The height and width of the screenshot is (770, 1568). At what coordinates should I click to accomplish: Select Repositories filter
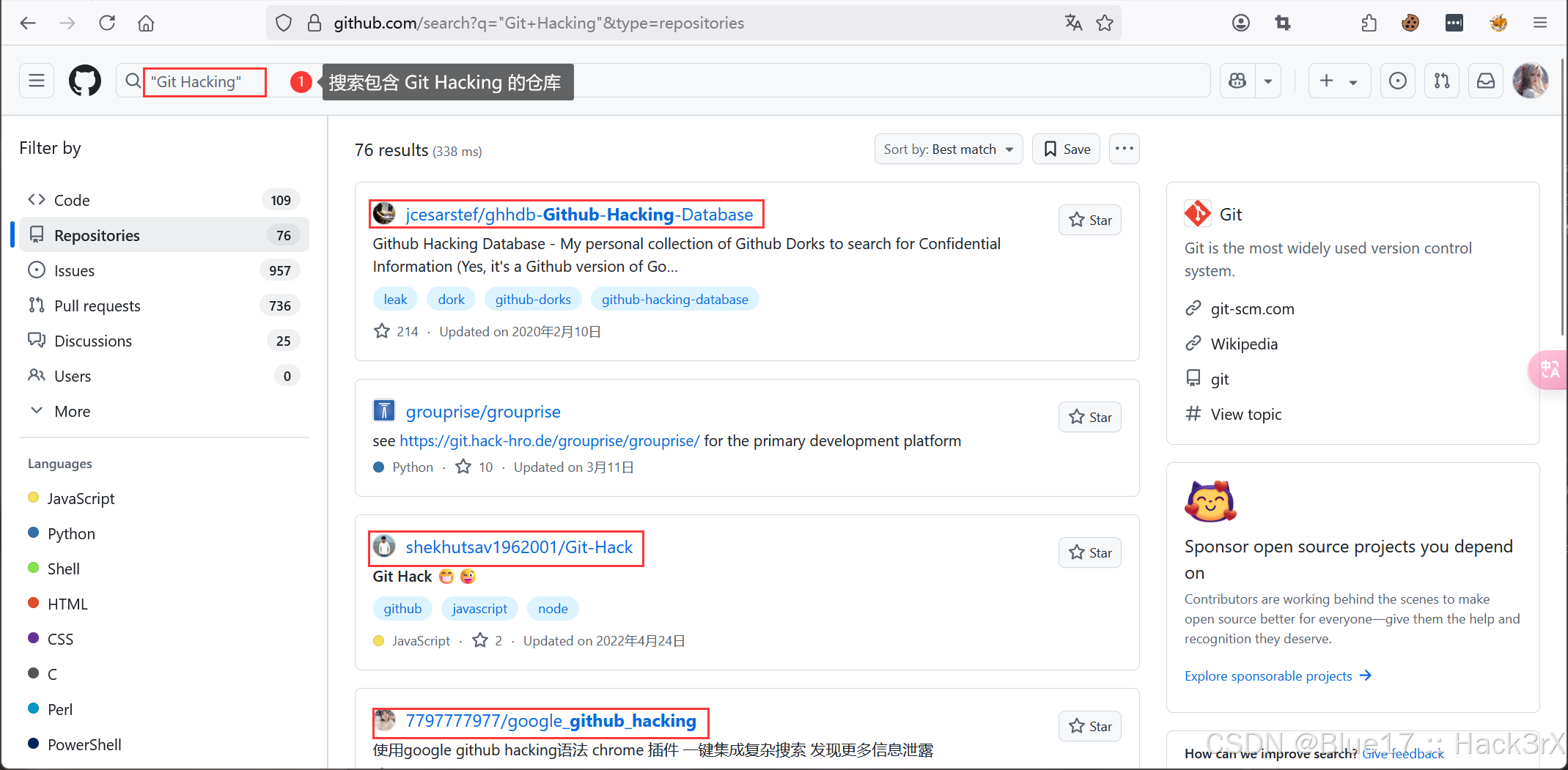[164, 235]
